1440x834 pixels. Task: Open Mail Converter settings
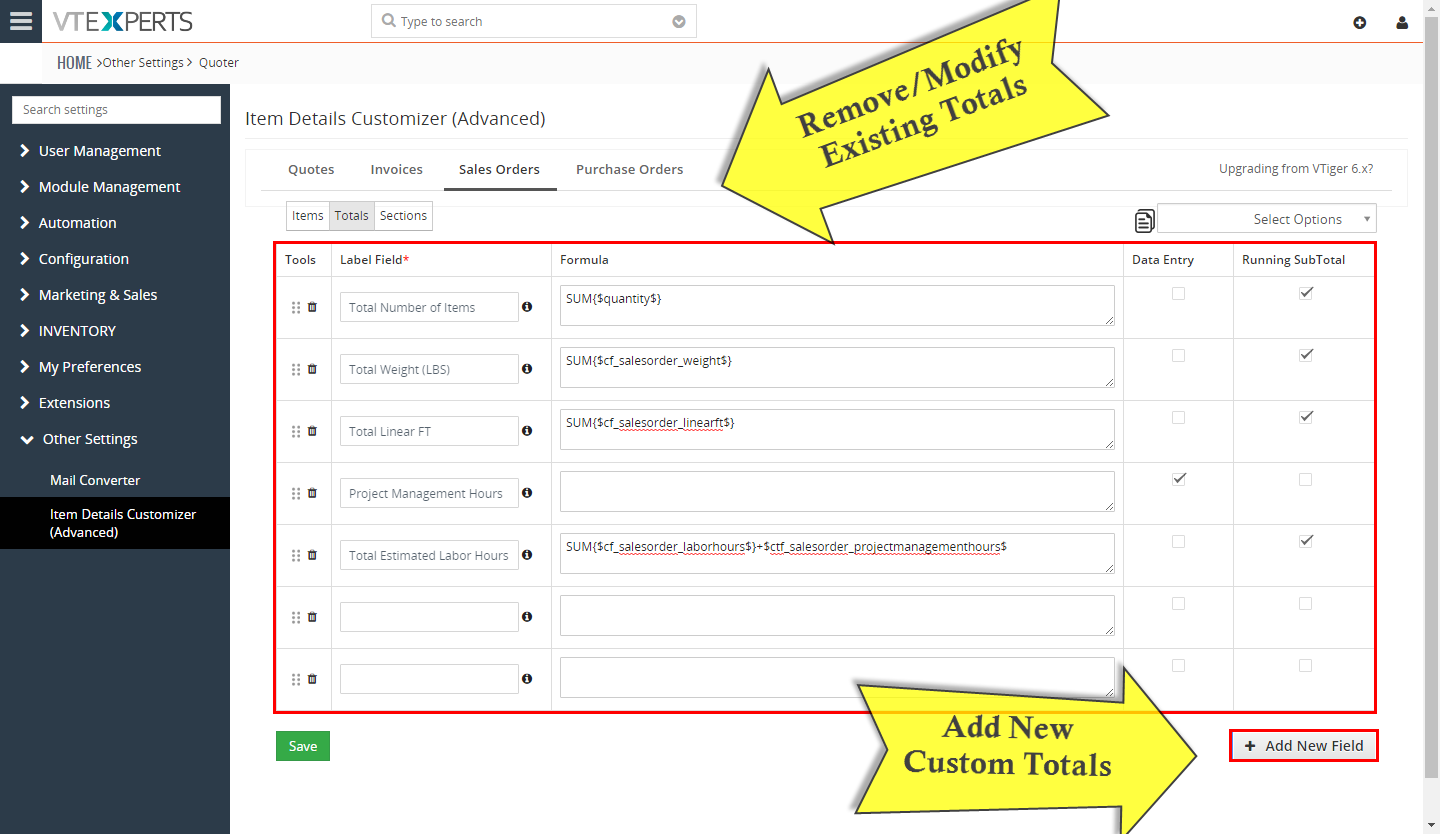point(95,480)
